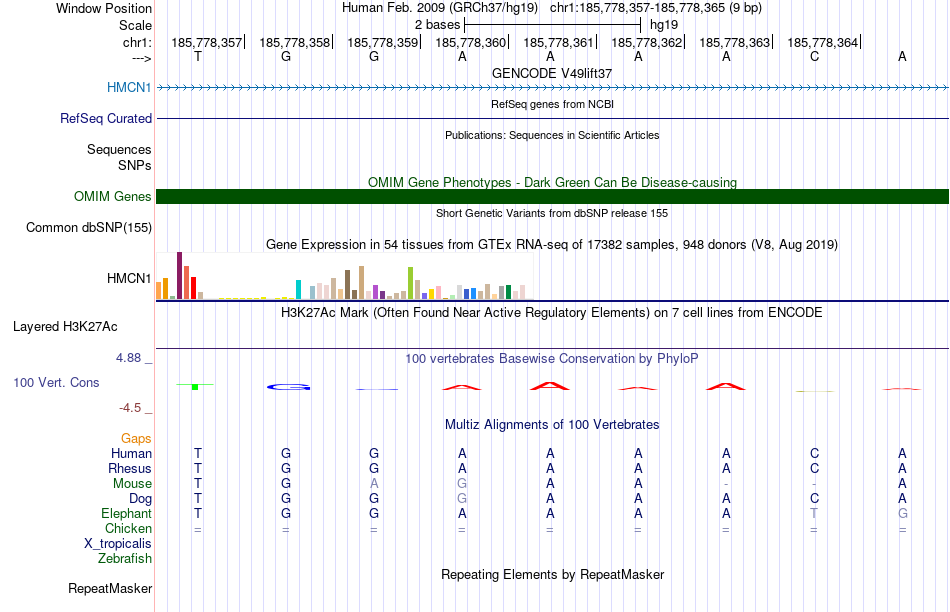Click the faded T in the Elephant row
This screenshot has width=950, height=612.
(x=814, y=513)
